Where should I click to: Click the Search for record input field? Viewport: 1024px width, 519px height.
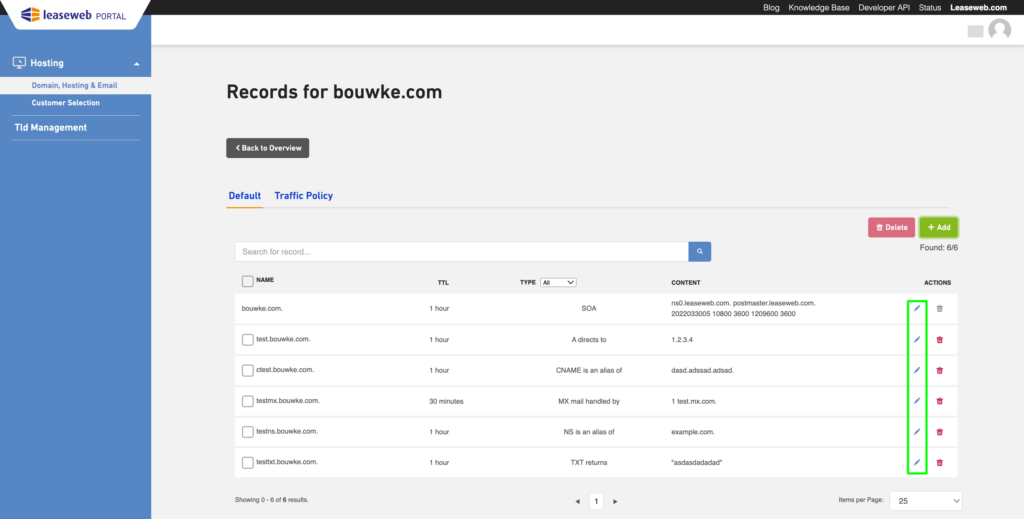tap(462, 251)
